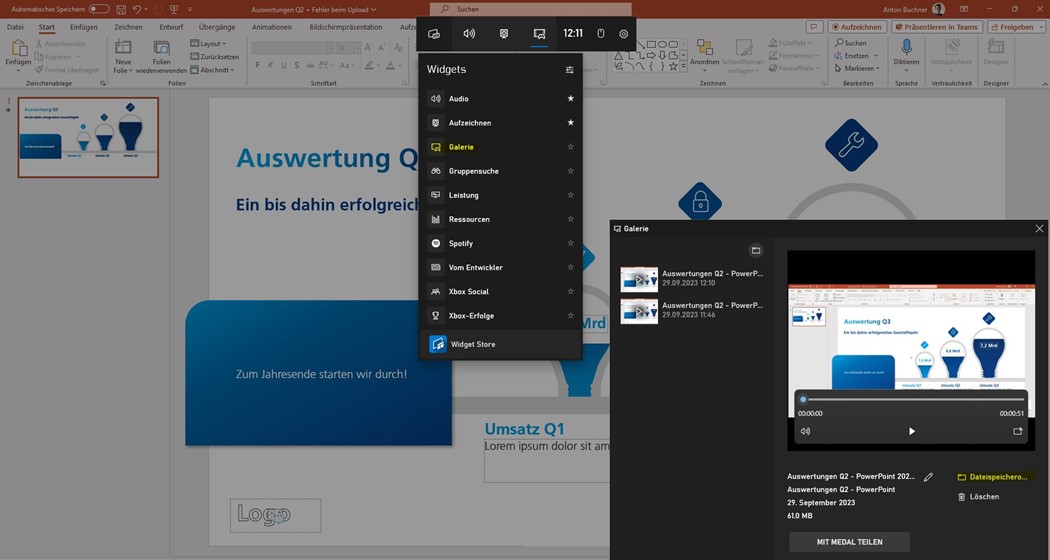Expand the Abschnitt dropdown
1050x560 pixels.
(212, 70)
